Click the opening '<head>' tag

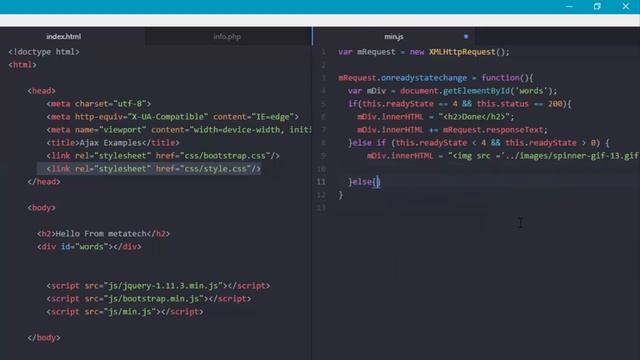(x=42, y=91)
